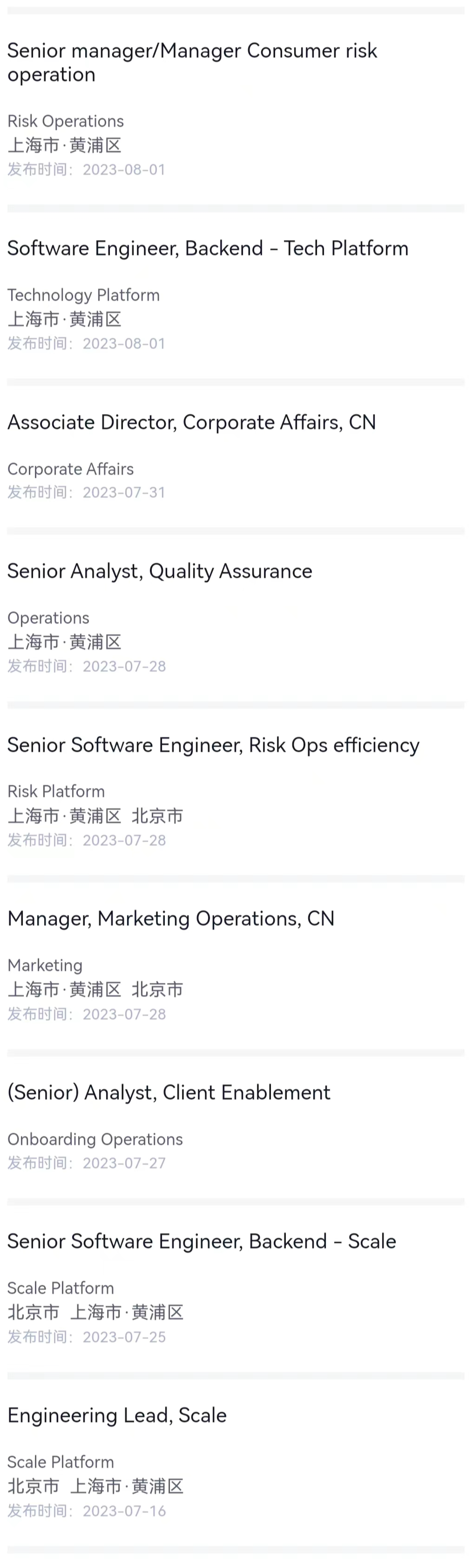Click the Corporate Affairs department text

tap(71, 469)
